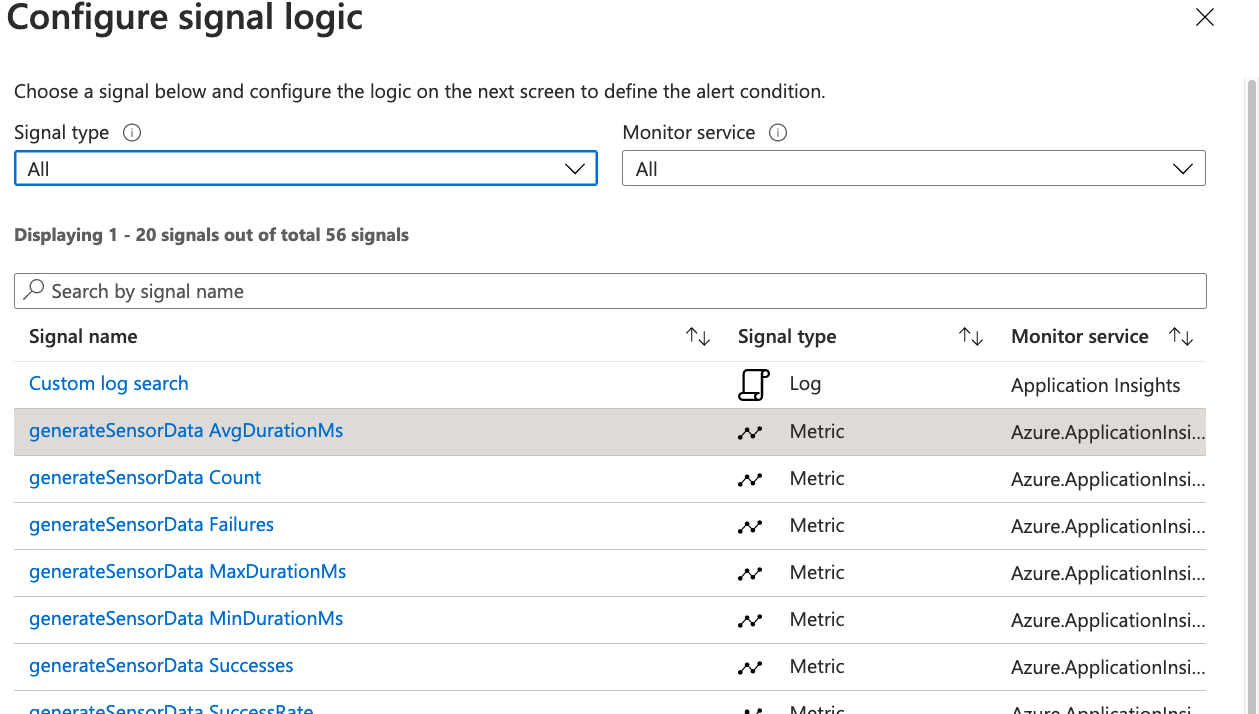
Task: Open the Signal type dropdown
Action: [x=305, y=169]
